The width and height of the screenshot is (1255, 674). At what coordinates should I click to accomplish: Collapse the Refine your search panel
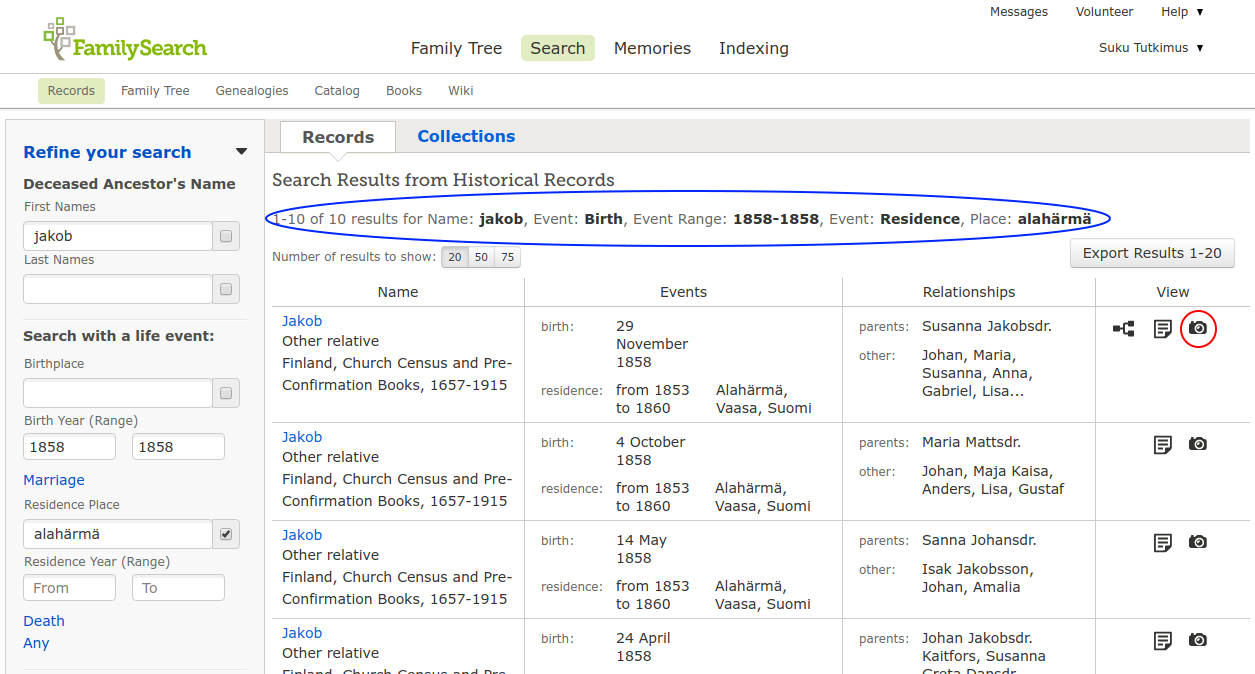tap(241, 152)
